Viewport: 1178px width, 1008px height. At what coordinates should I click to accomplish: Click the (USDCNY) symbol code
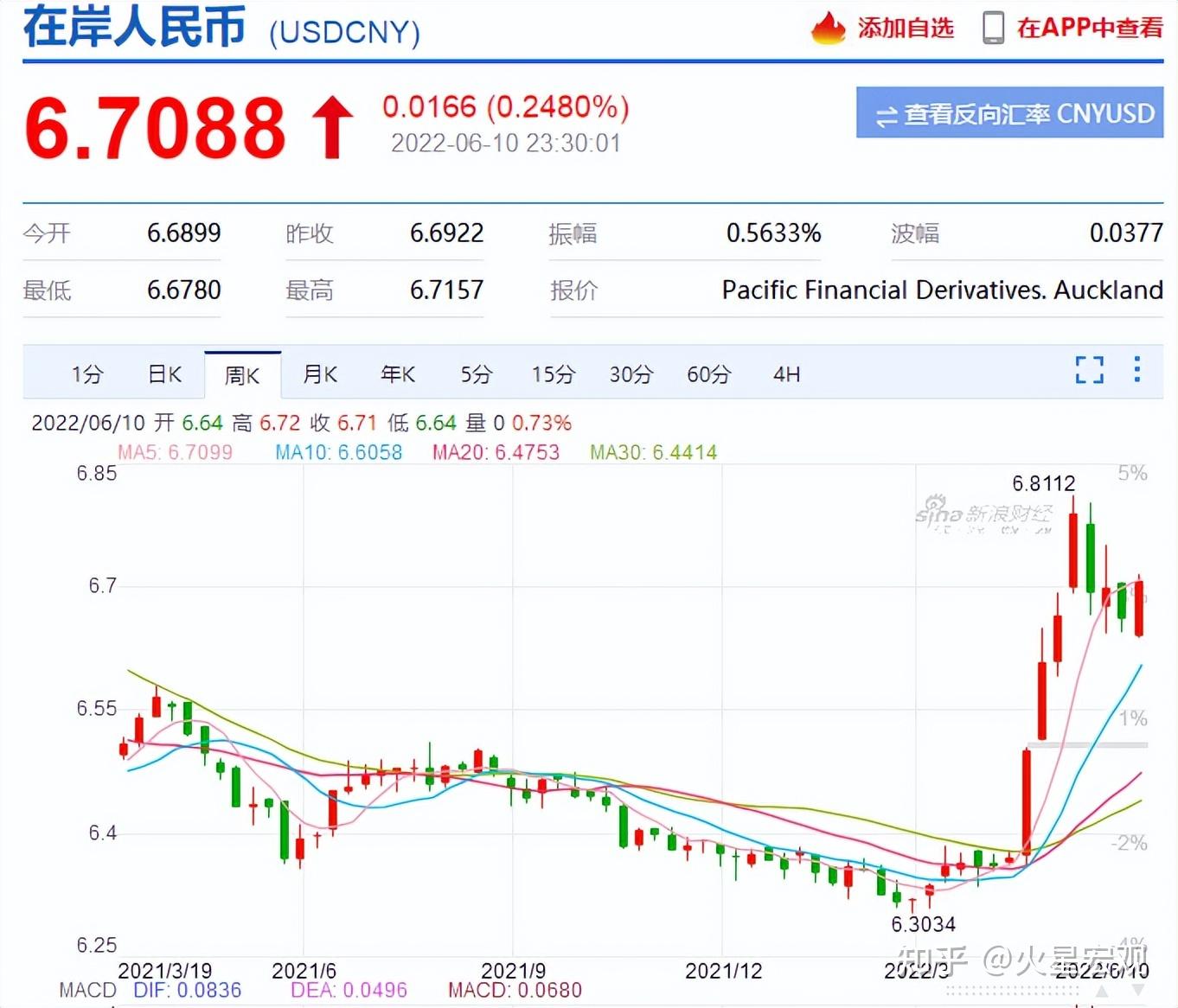click(344, 32)
